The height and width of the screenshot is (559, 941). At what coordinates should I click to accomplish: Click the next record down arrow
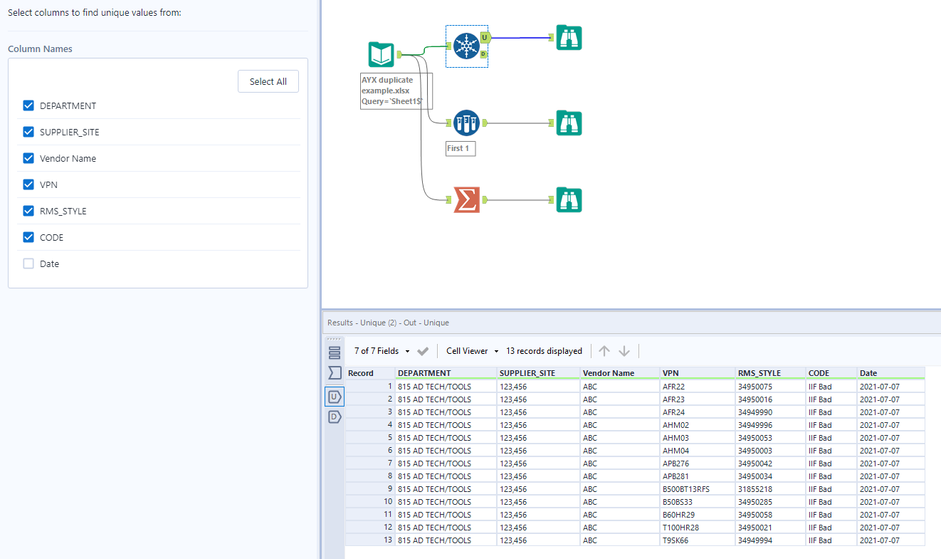point(624,351)
